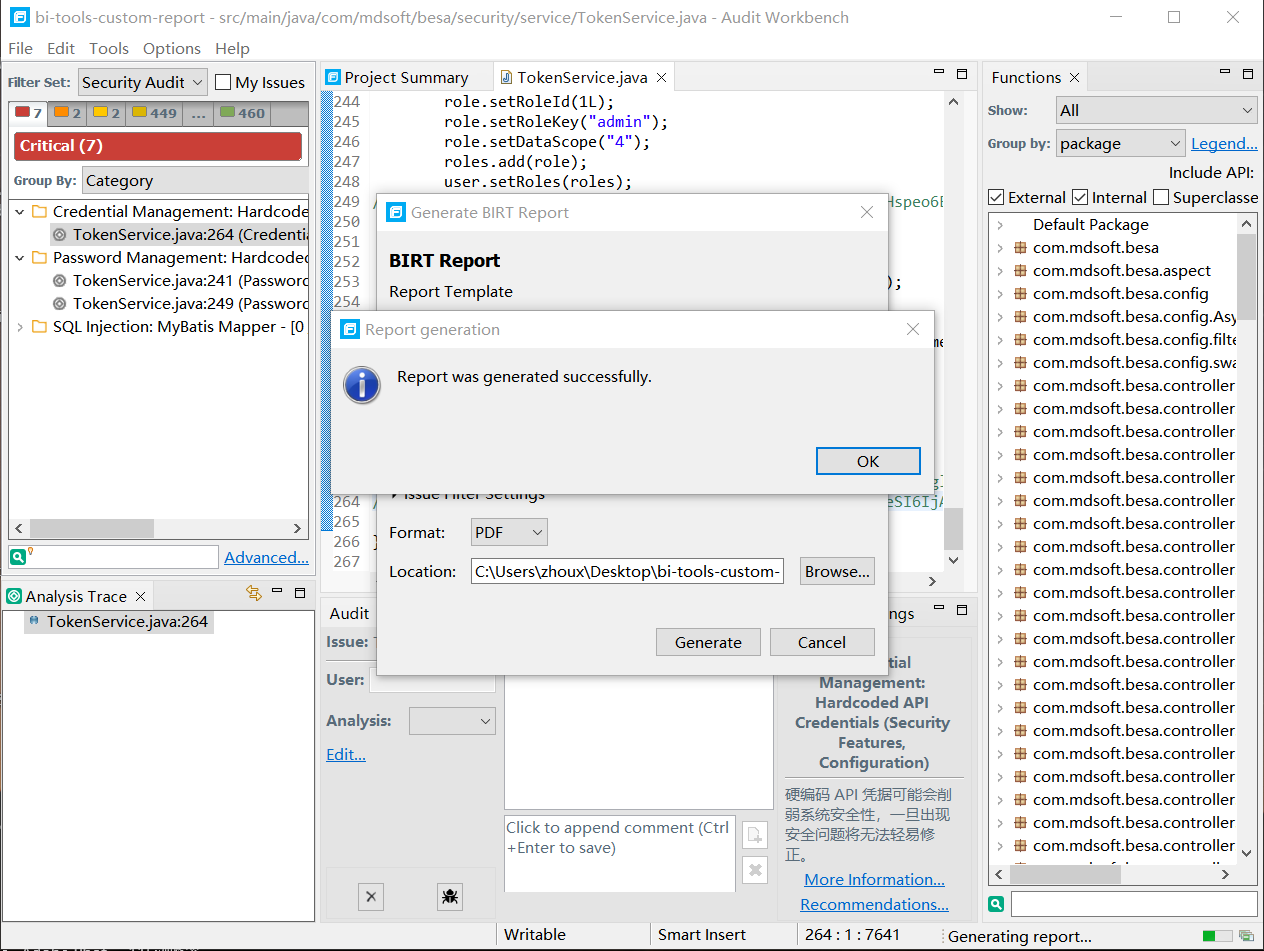Click the green progress bar in status bar

coord(1217,936)
